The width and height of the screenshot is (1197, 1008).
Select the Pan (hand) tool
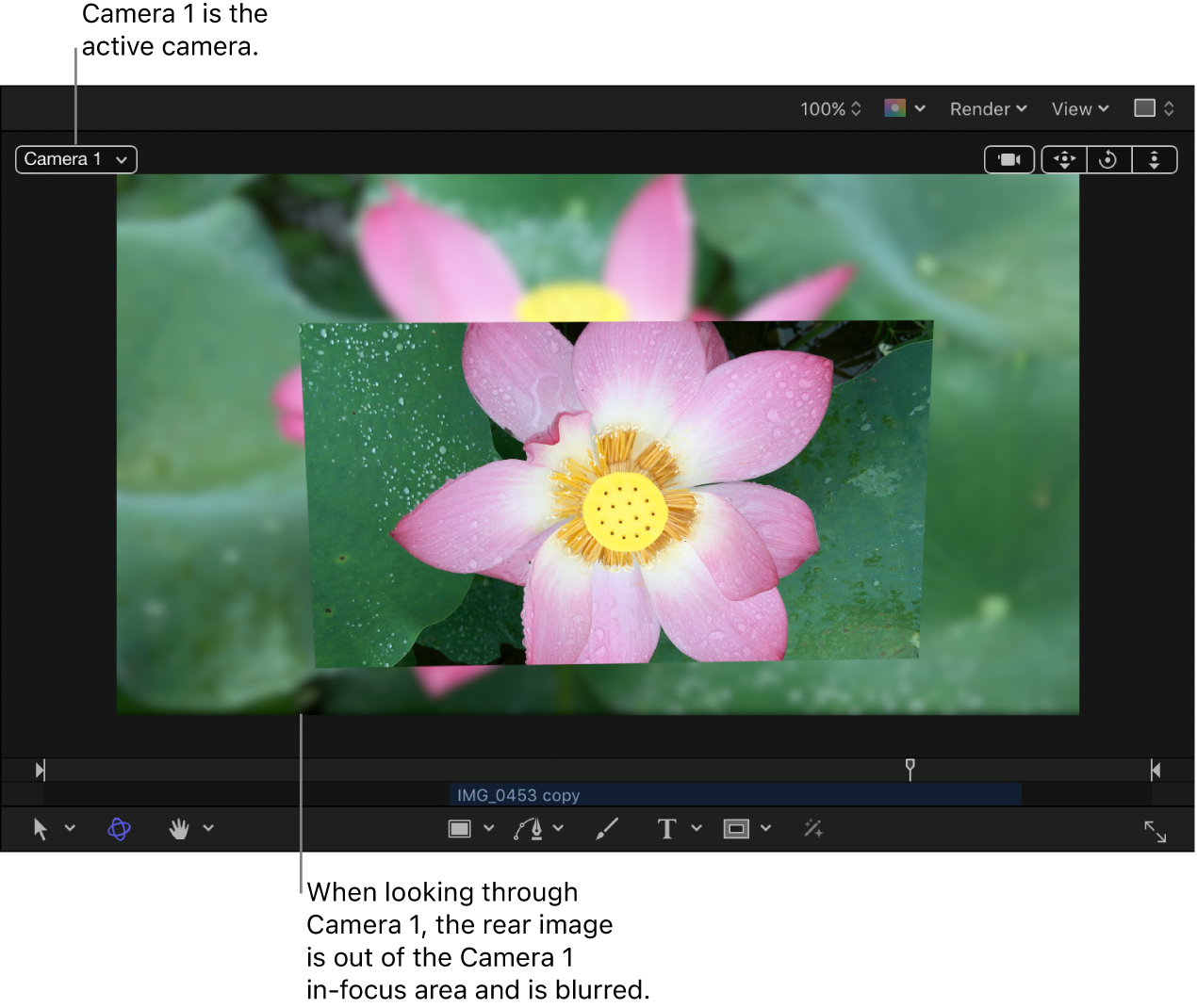pyautogui.click(x=179, y=829)
